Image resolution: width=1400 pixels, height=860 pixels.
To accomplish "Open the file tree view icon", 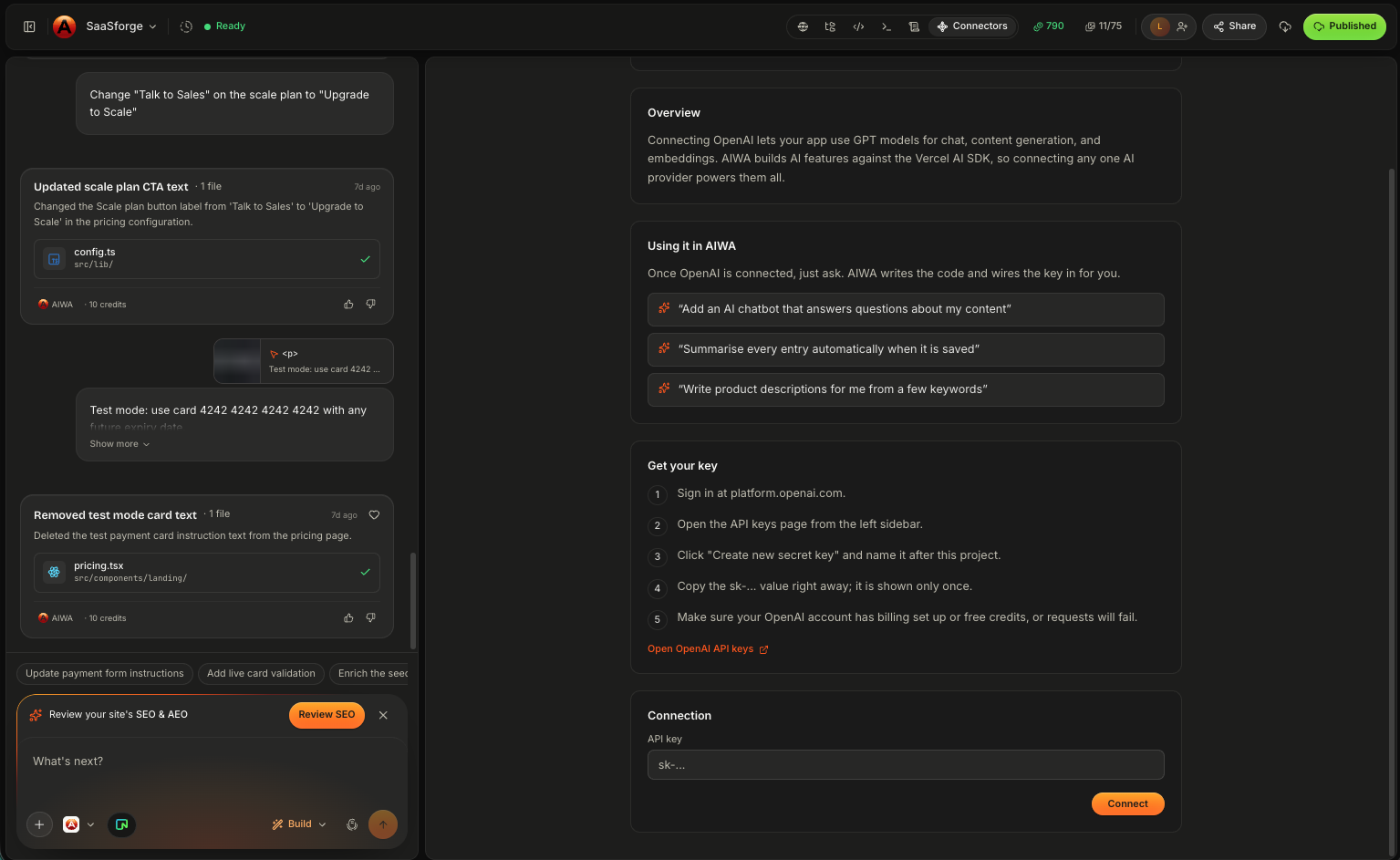I will click(830, 26).
